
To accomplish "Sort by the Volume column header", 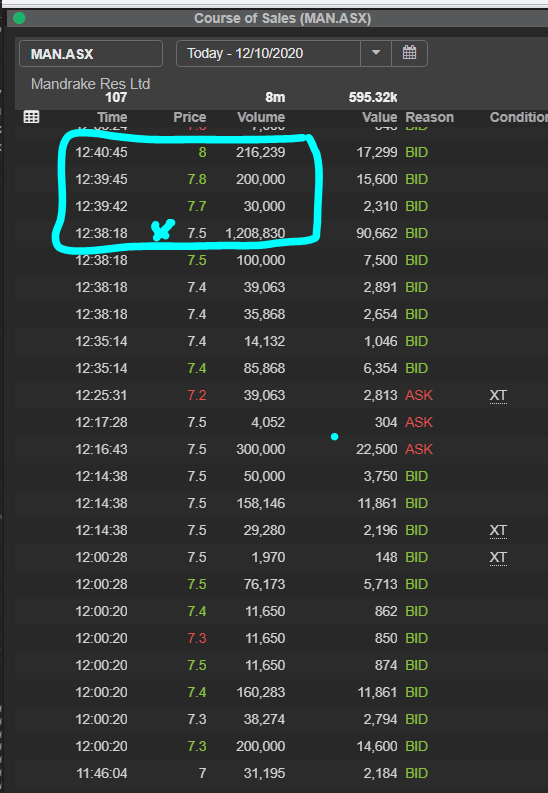I will point(261,117).
